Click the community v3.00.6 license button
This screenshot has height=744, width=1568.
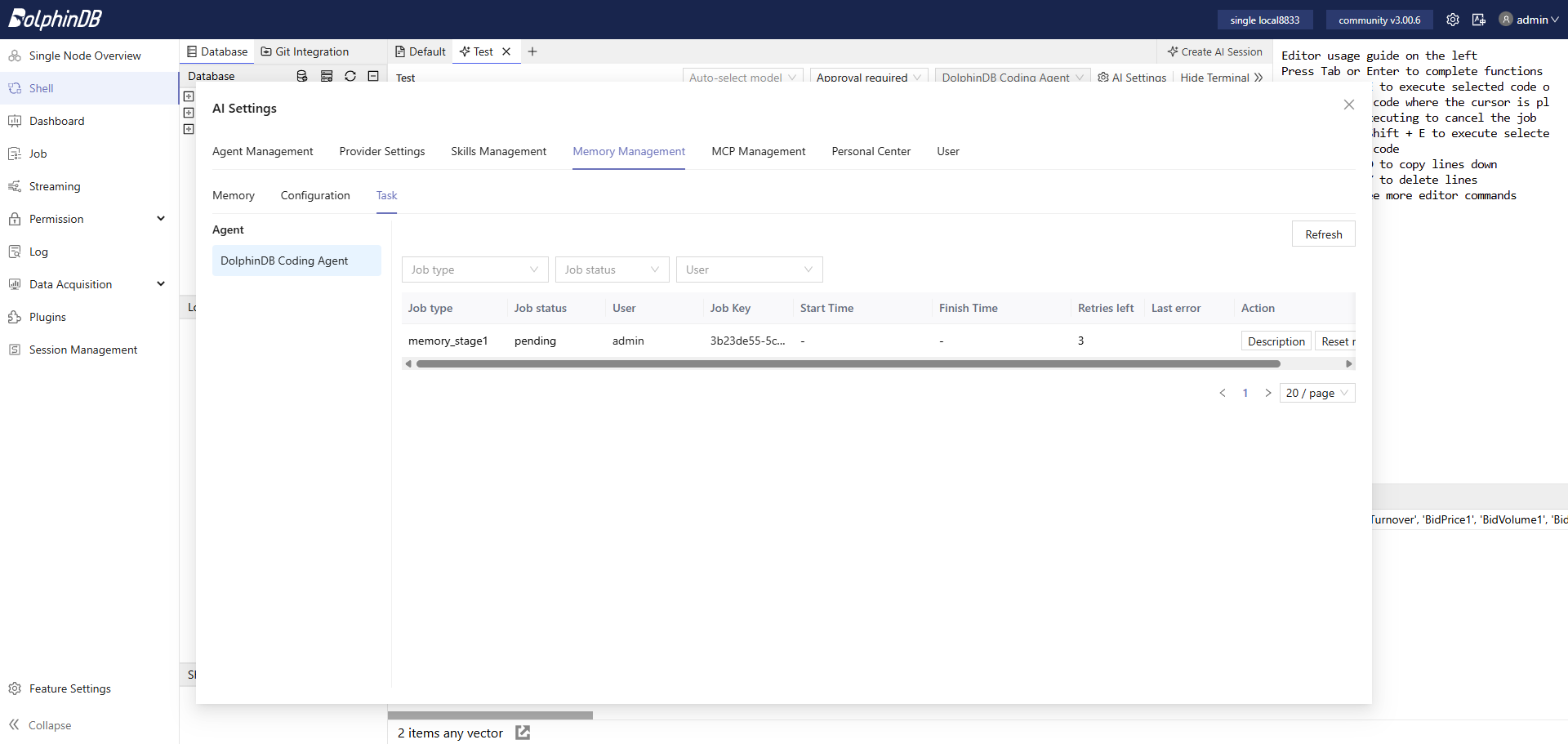click(x=1379, y=20)
